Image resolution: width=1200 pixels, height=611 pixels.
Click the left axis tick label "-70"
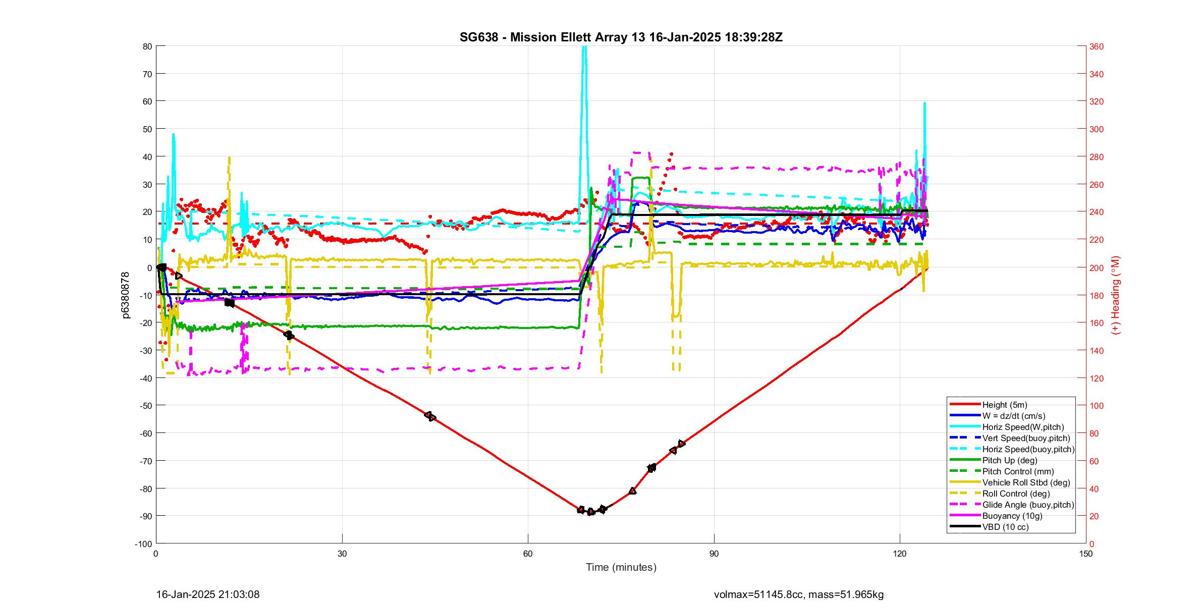coord(145,461)
